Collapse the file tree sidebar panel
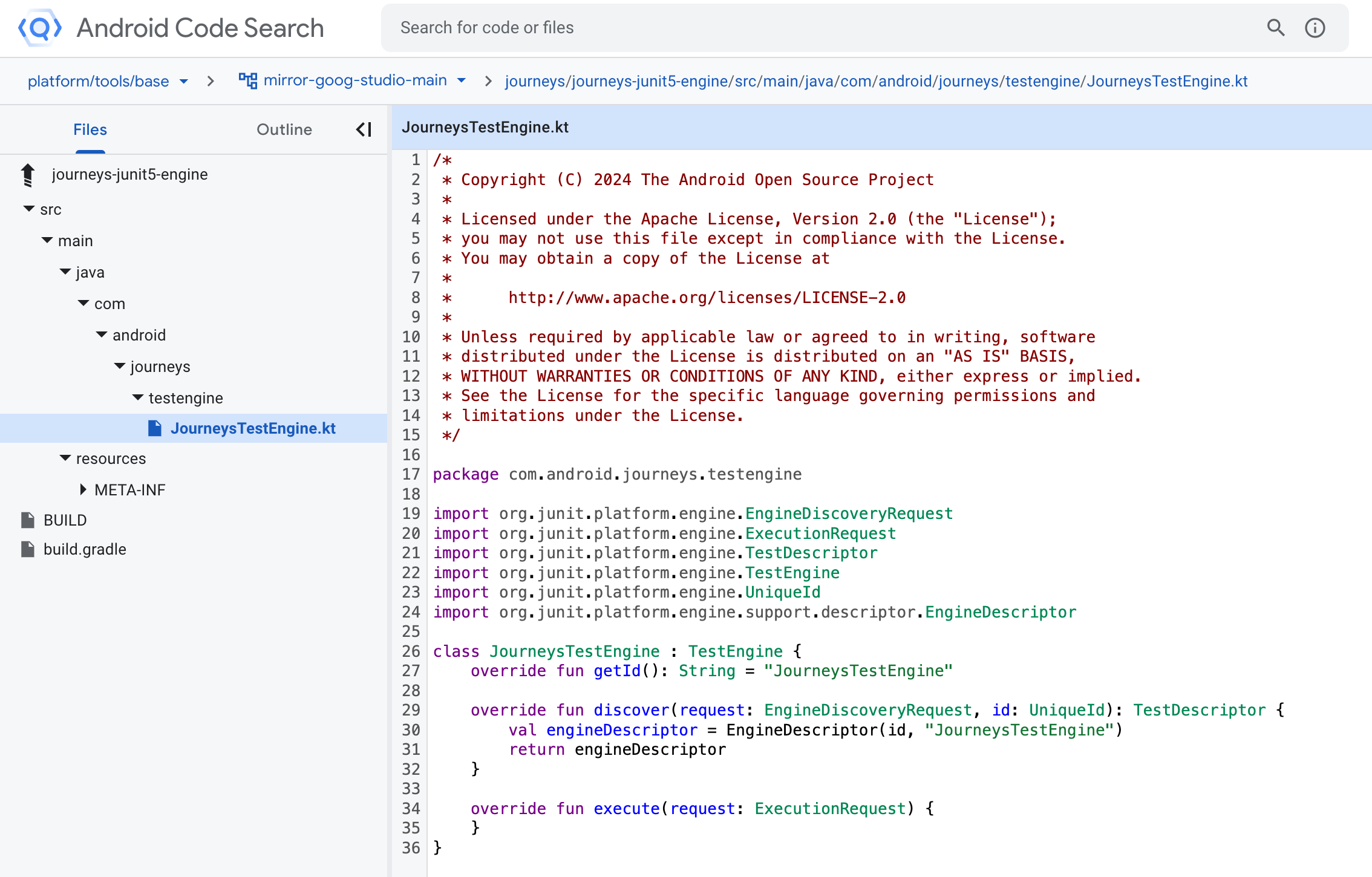The width and height of the screenshot is (1372, 877). tap(364, 129)
